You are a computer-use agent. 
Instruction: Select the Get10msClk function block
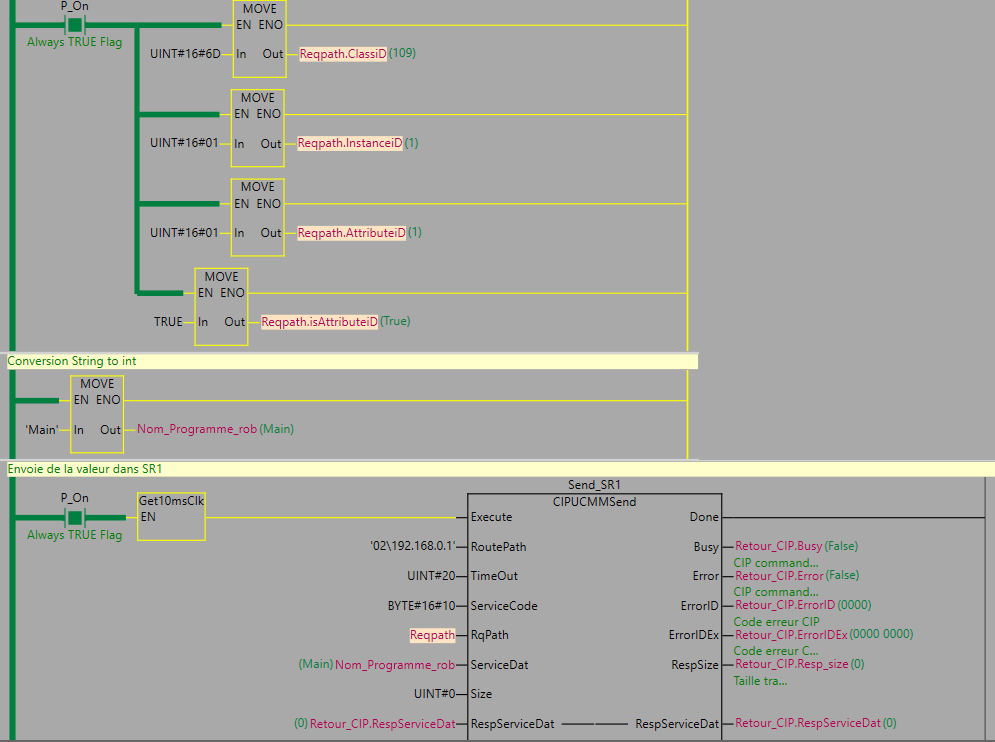point(171,517)
